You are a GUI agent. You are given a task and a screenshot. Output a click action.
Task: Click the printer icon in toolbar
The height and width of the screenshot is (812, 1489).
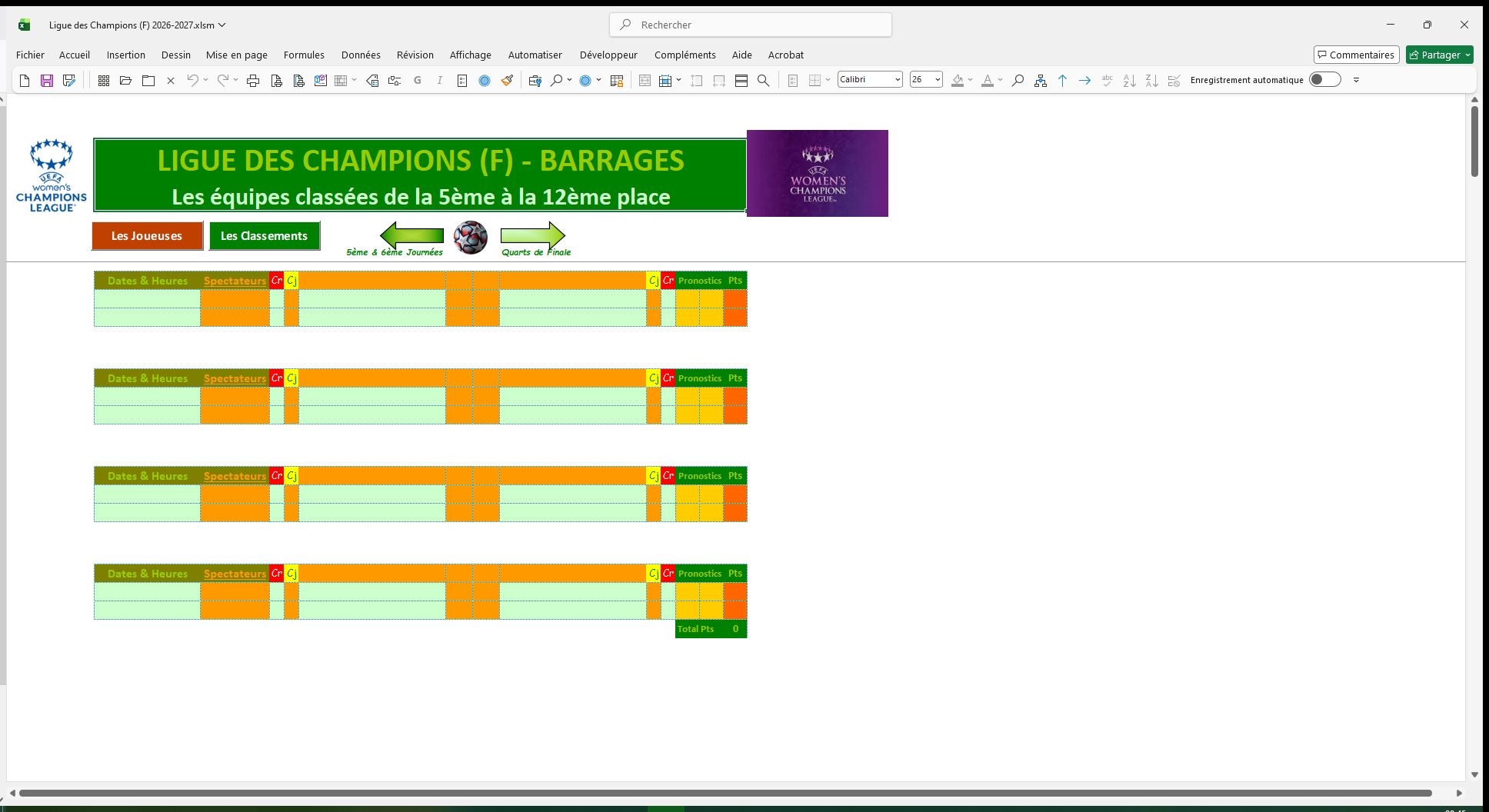coord(253,80)
